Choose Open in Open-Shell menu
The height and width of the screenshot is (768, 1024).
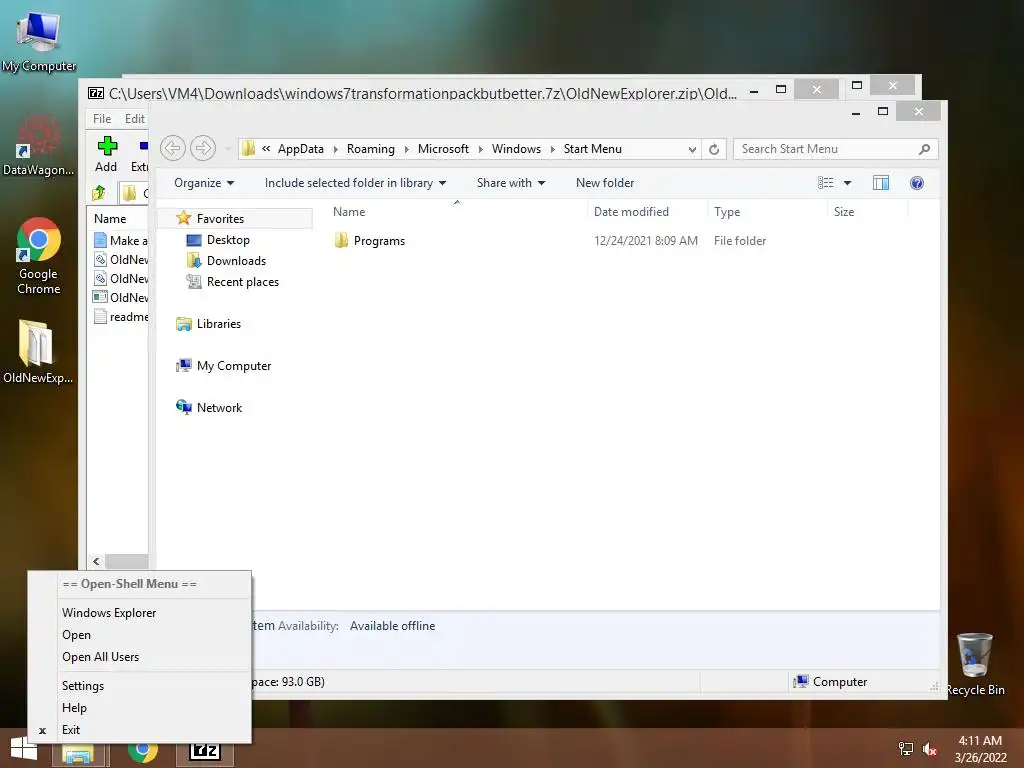76,635
